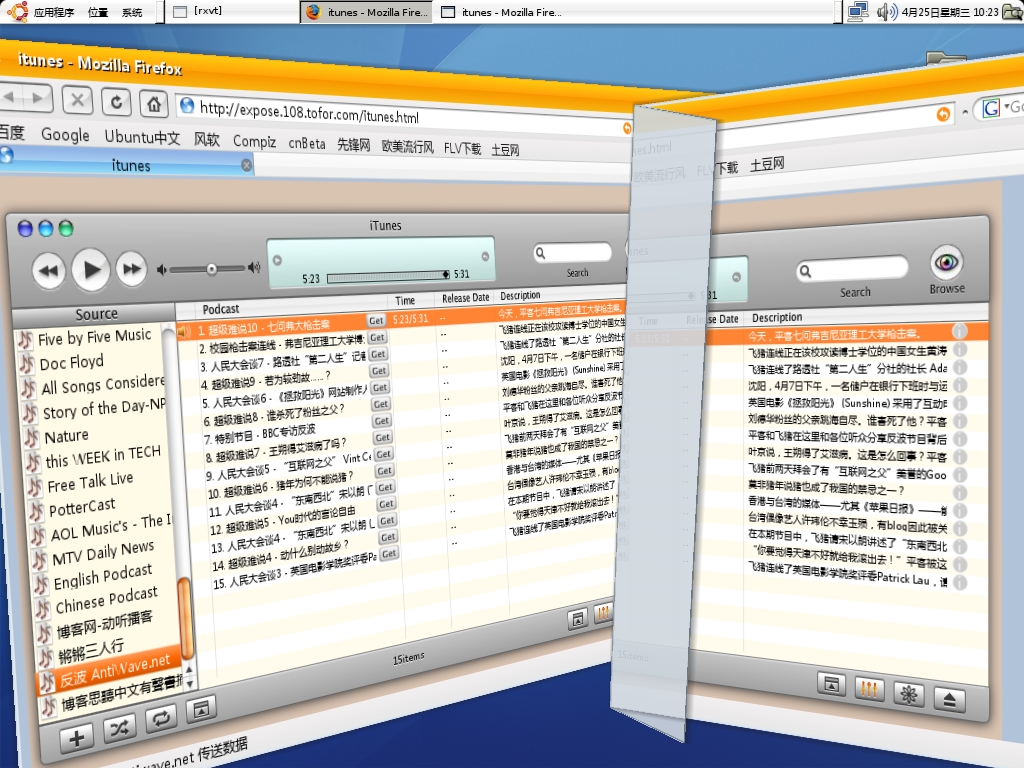Click the volume-high speaker icon

coord(254,267)
